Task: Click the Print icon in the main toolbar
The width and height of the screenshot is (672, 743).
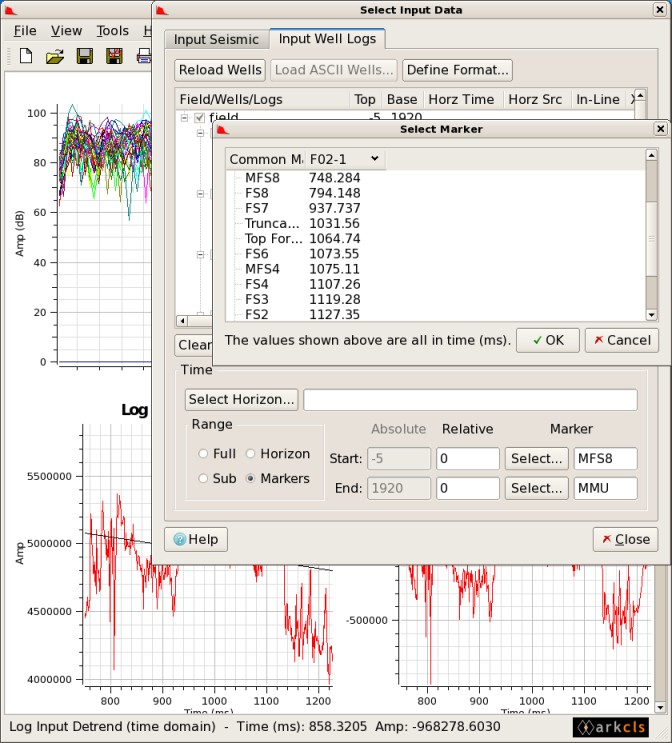Action: point(144,56)
